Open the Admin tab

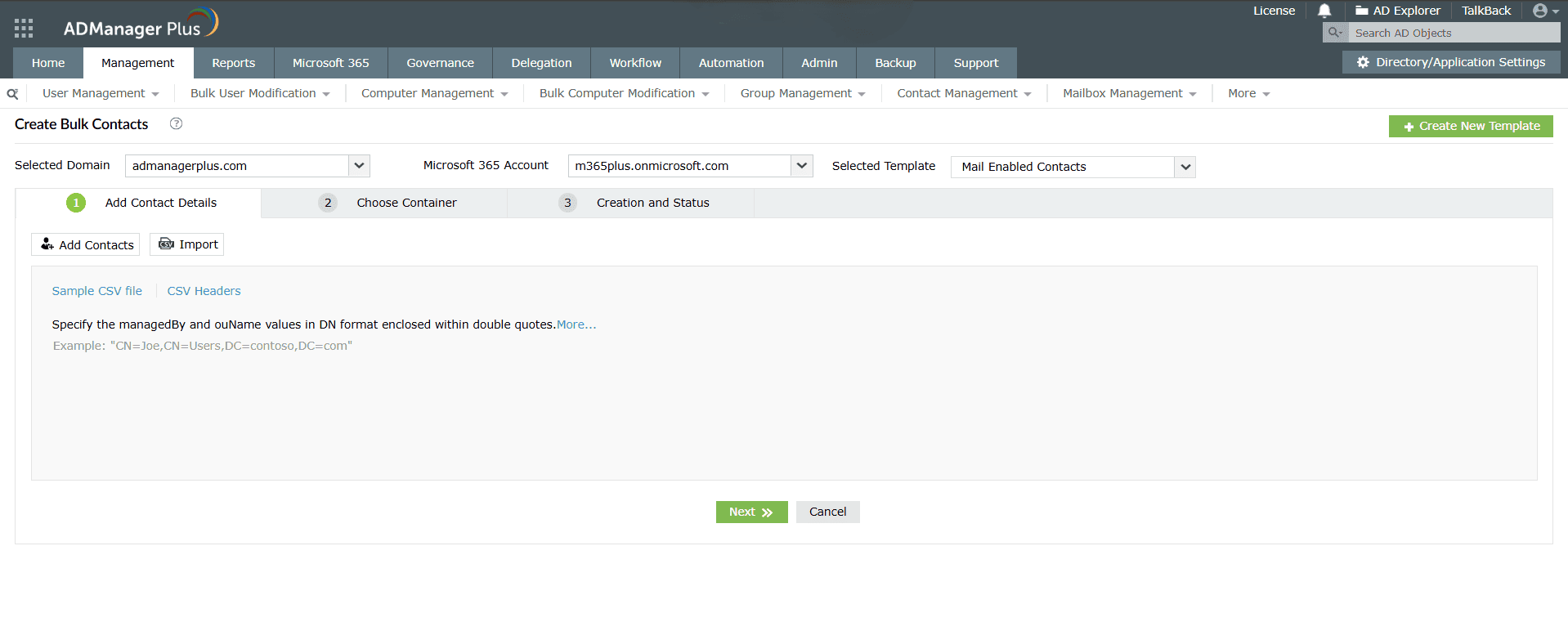tap(819, 63)
